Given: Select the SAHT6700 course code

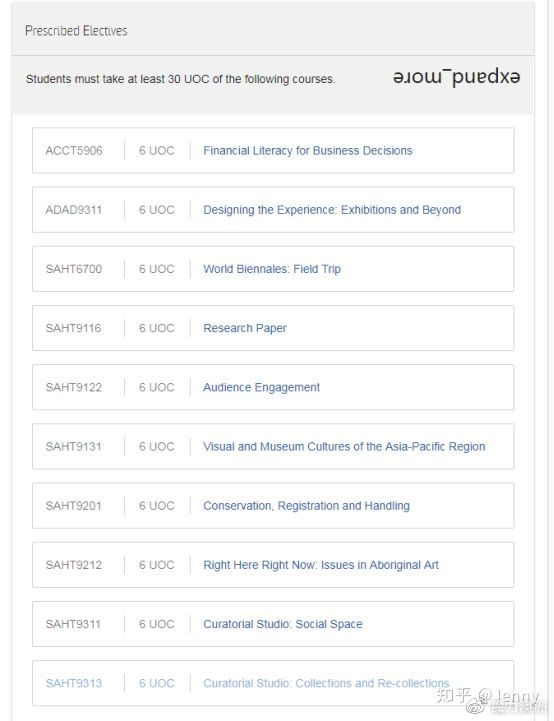Looking at the screenshot, I should [74, 269].
